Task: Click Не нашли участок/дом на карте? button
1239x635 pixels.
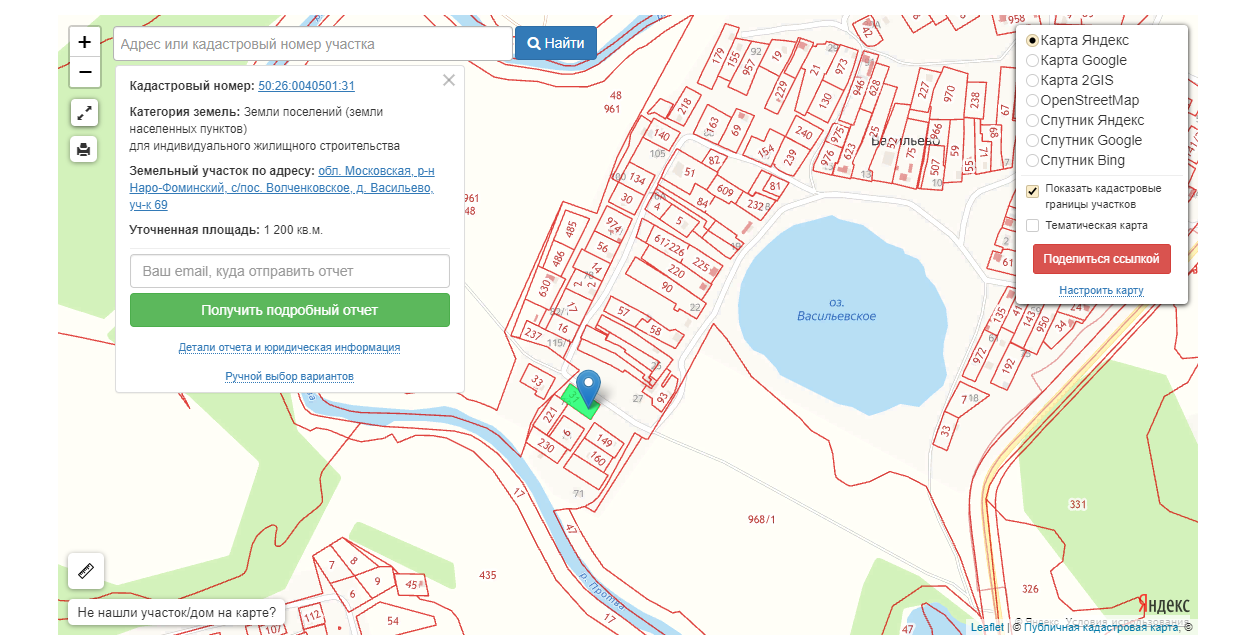Action: (176, 612)
